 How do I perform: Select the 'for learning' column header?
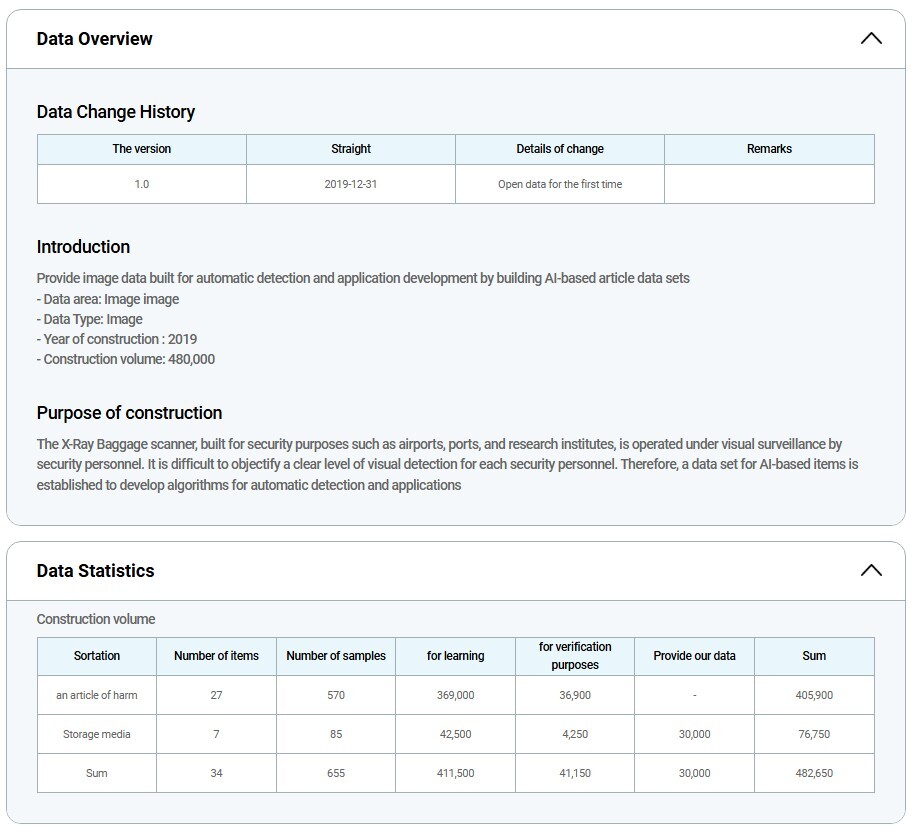click(455, 656)
